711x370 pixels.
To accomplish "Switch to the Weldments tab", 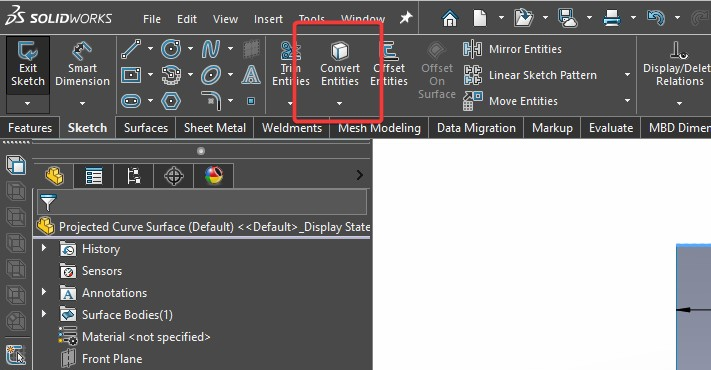I will pos(292,128).
